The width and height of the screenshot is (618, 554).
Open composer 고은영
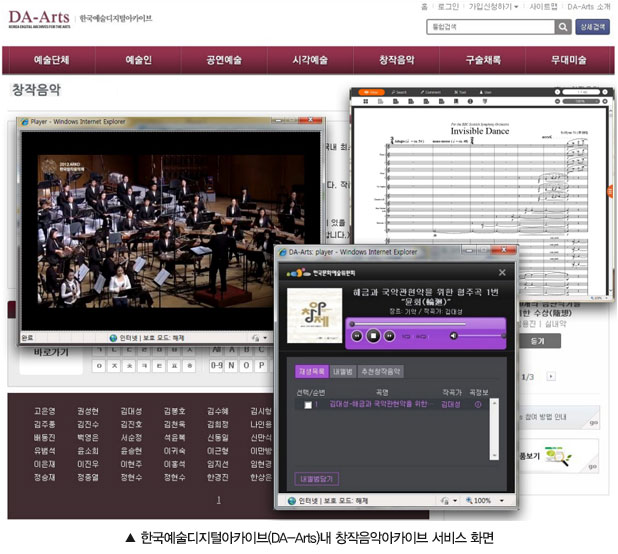45,411
